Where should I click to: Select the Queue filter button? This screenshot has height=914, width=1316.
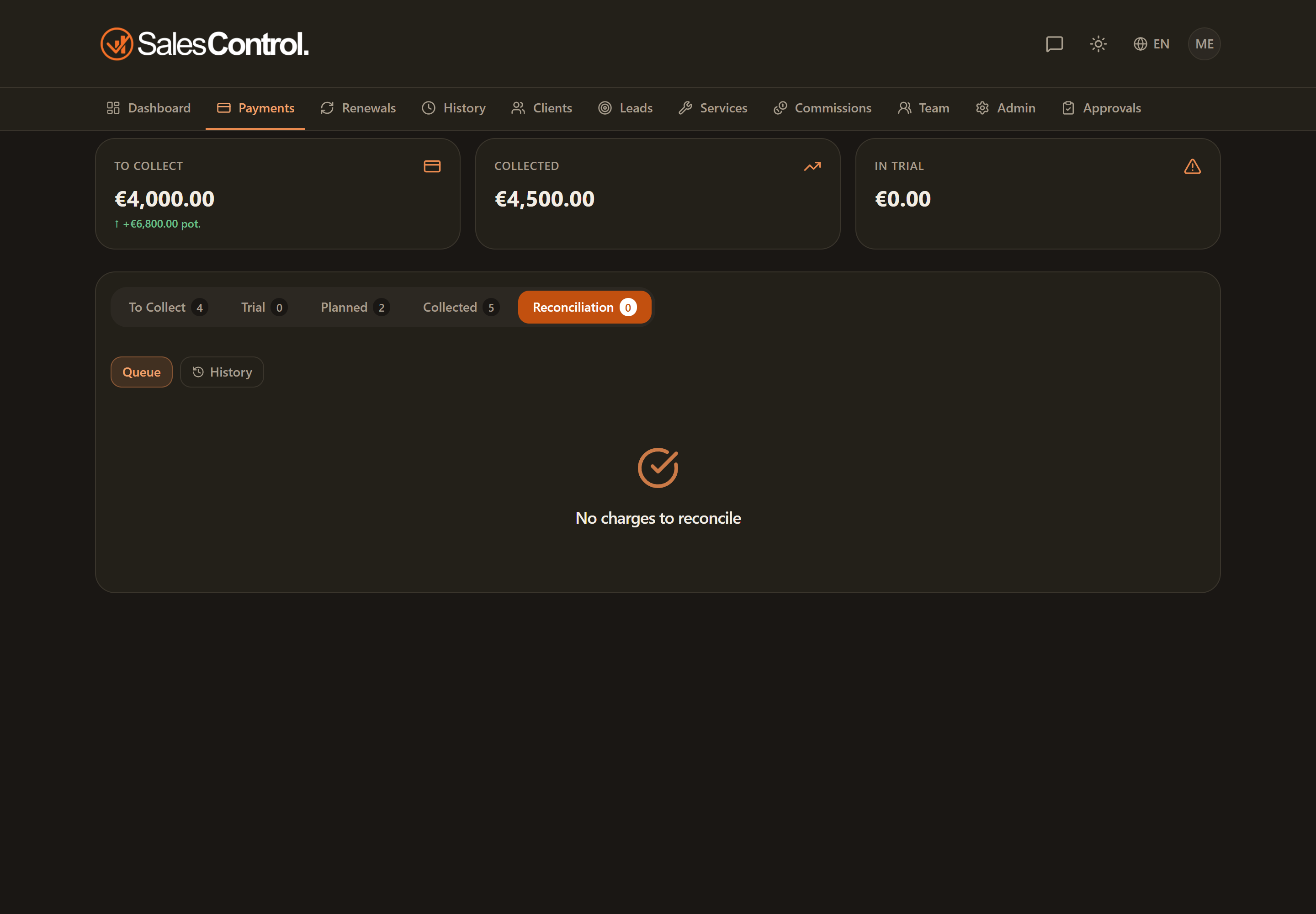(x=142, y=372)
